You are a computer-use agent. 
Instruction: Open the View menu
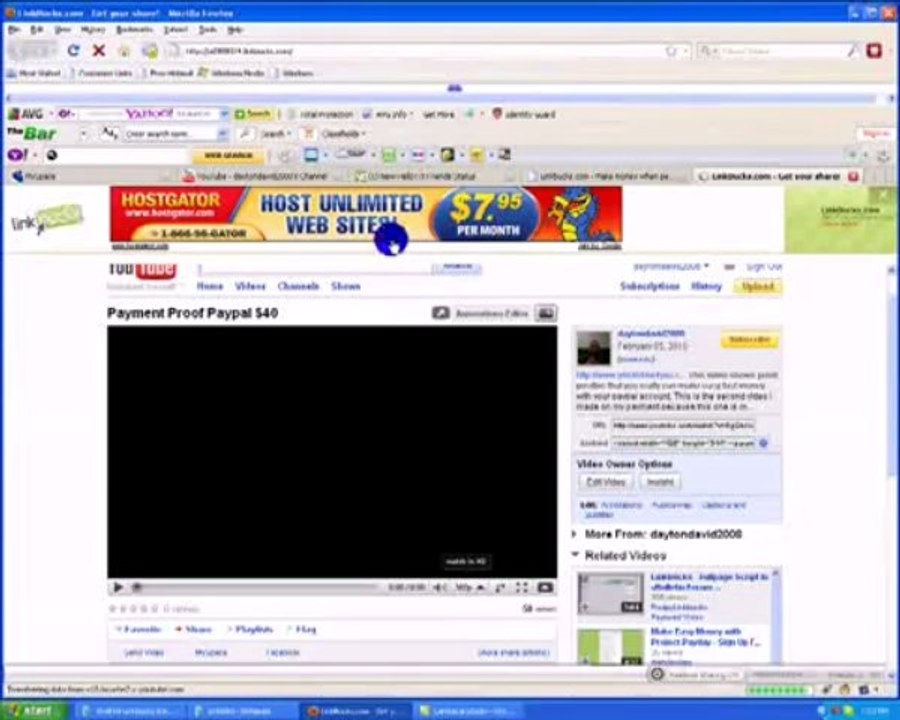click(x=62, y=29)
